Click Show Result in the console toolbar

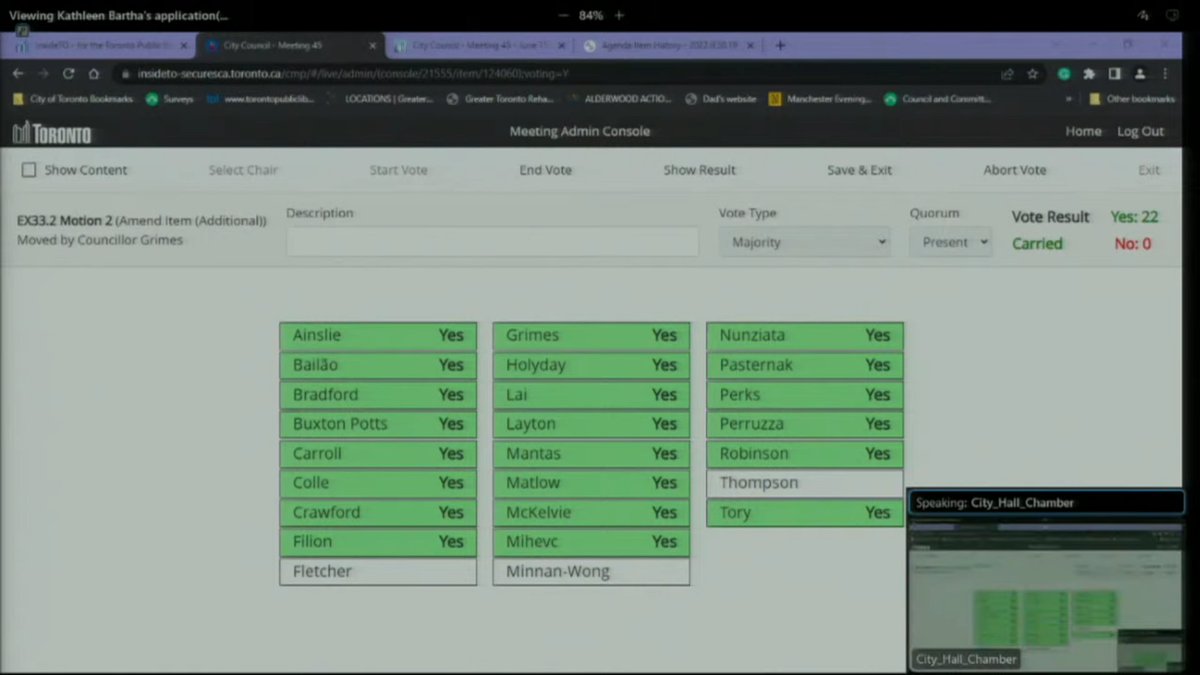[699, 170]
